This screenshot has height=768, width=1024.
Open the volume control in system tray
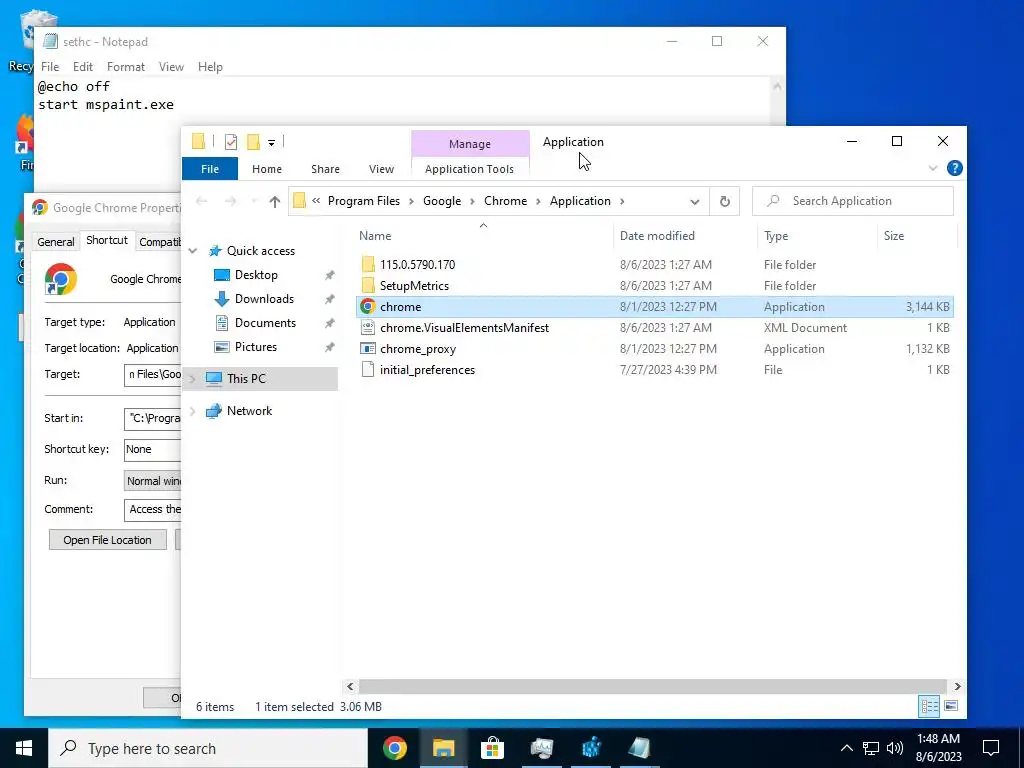tap(895, 748)
